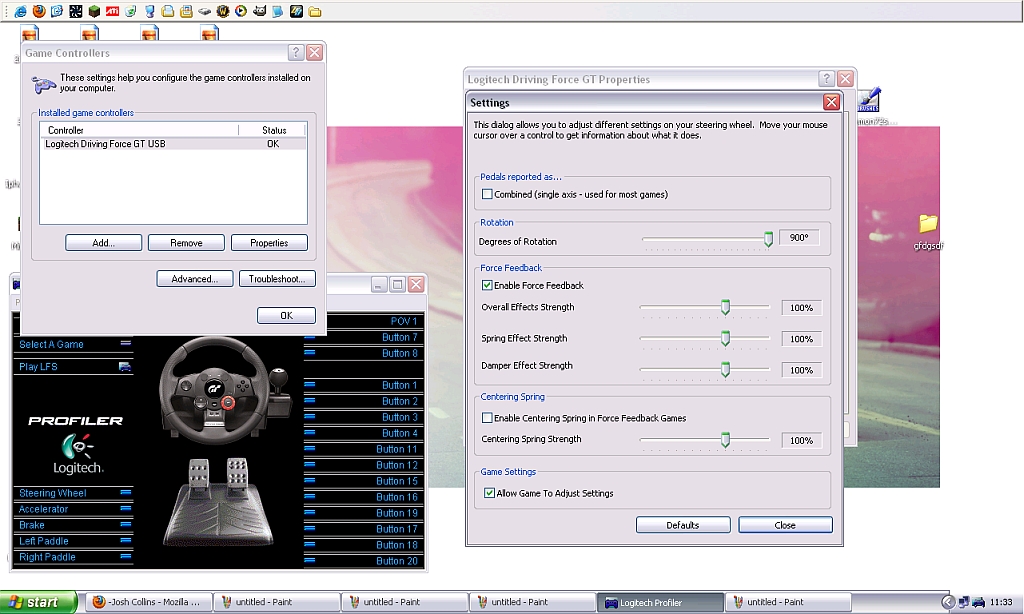
Task: Click Troubleshoot... in Game Controllers
Action: pos(277,278)
